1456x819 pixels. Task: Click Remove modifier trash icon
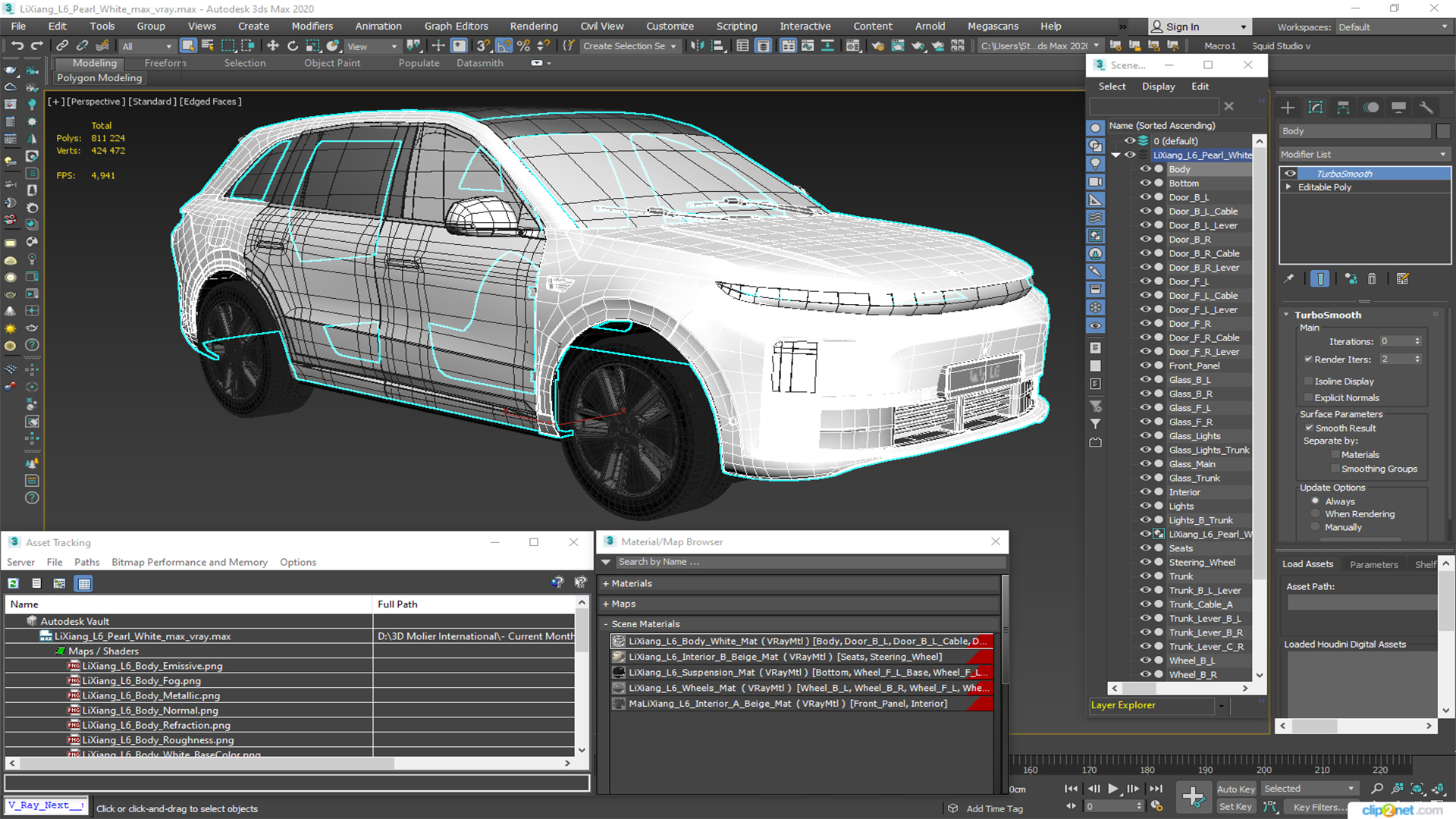1372,279
